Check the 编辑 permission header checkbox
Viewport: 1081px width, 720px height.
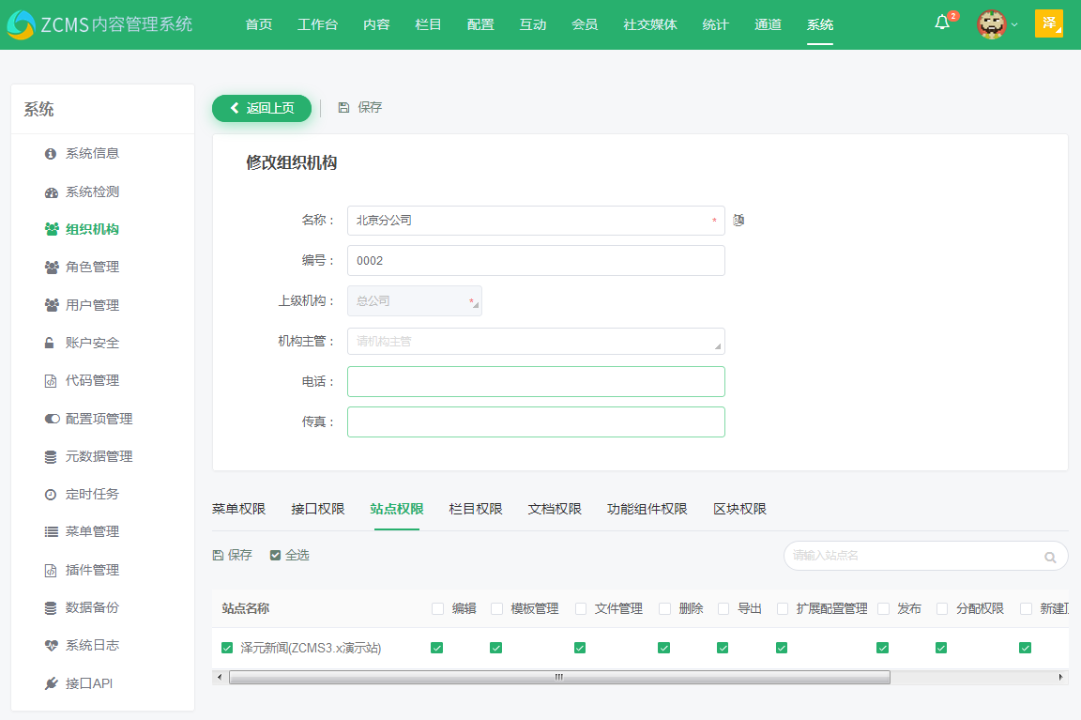pyautogui.click(x=437, y=608)
